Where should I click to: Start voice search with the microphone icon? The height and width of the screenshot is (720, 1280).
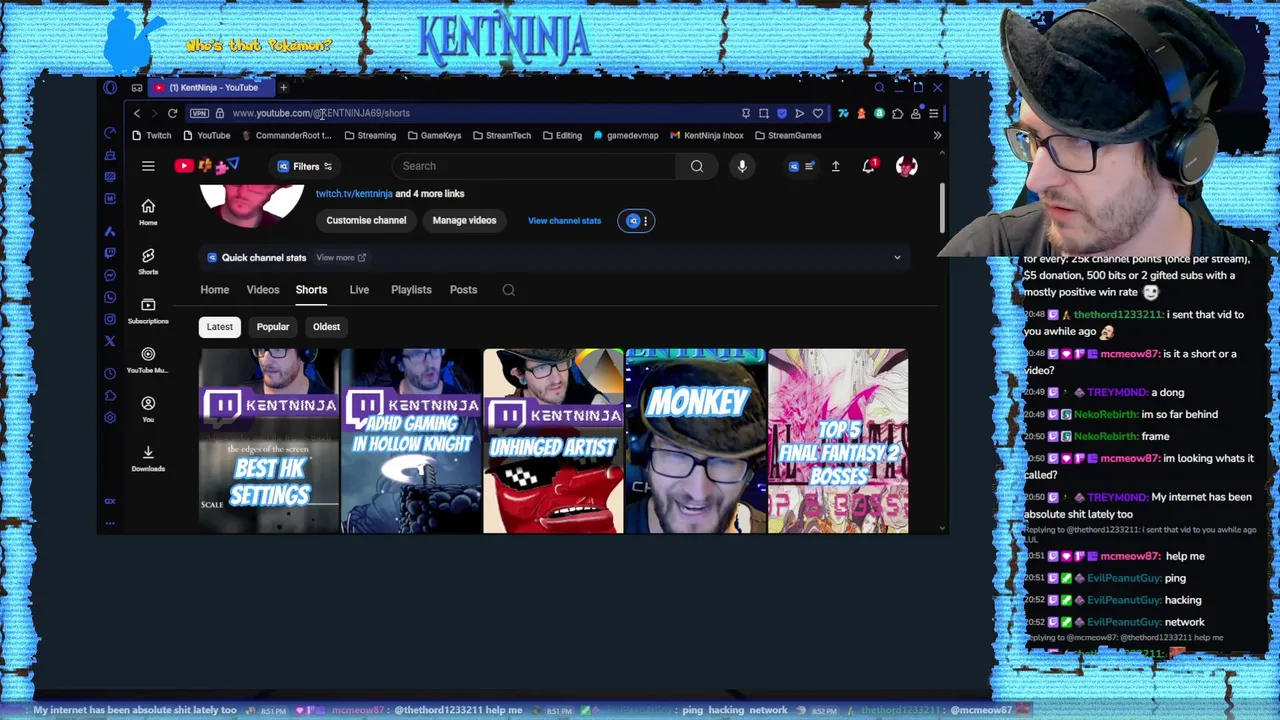pos(742,166)
